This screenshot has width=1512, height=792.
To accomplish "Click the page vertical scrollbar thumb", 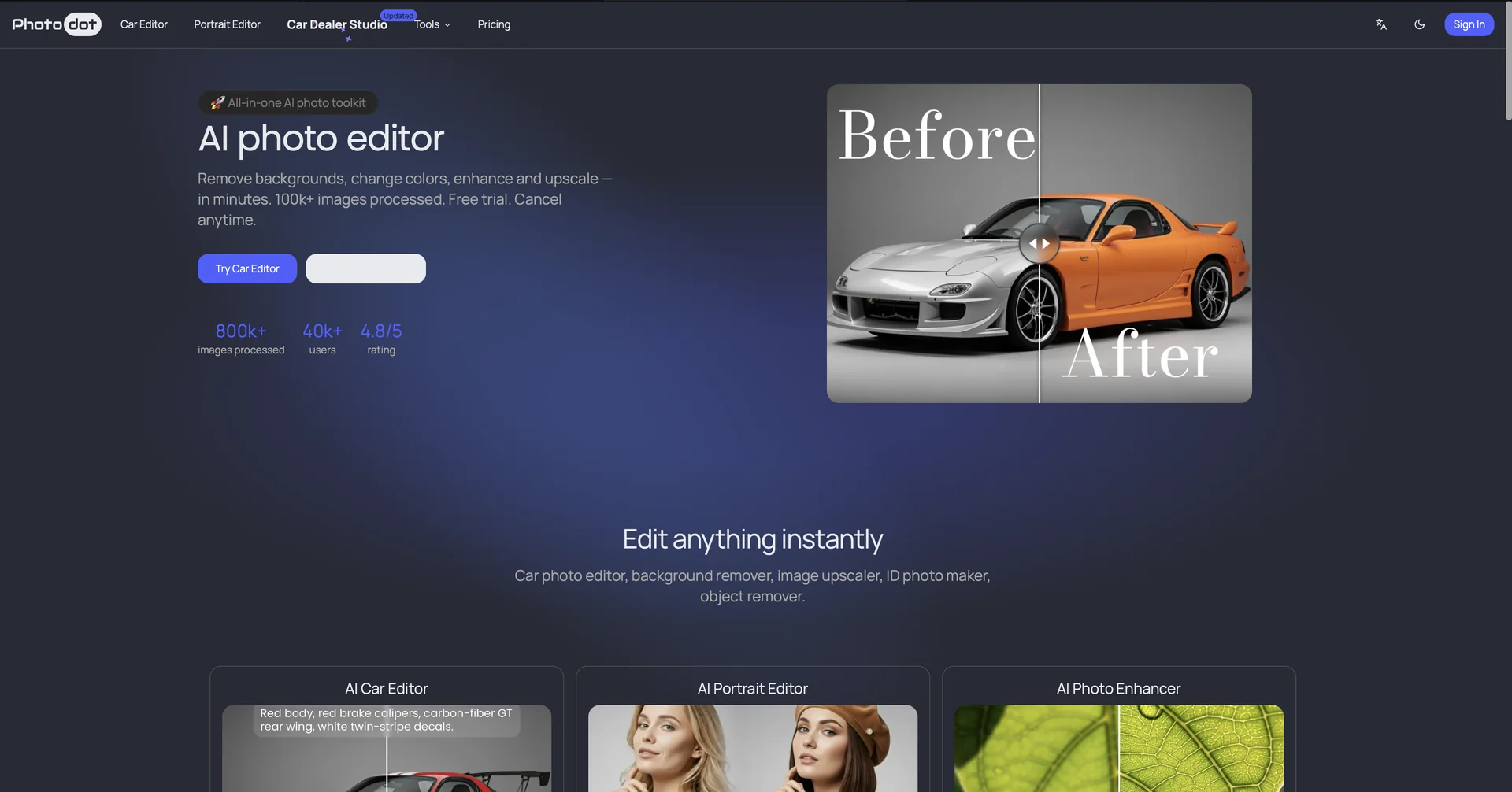I will (x=1507, y=63).
